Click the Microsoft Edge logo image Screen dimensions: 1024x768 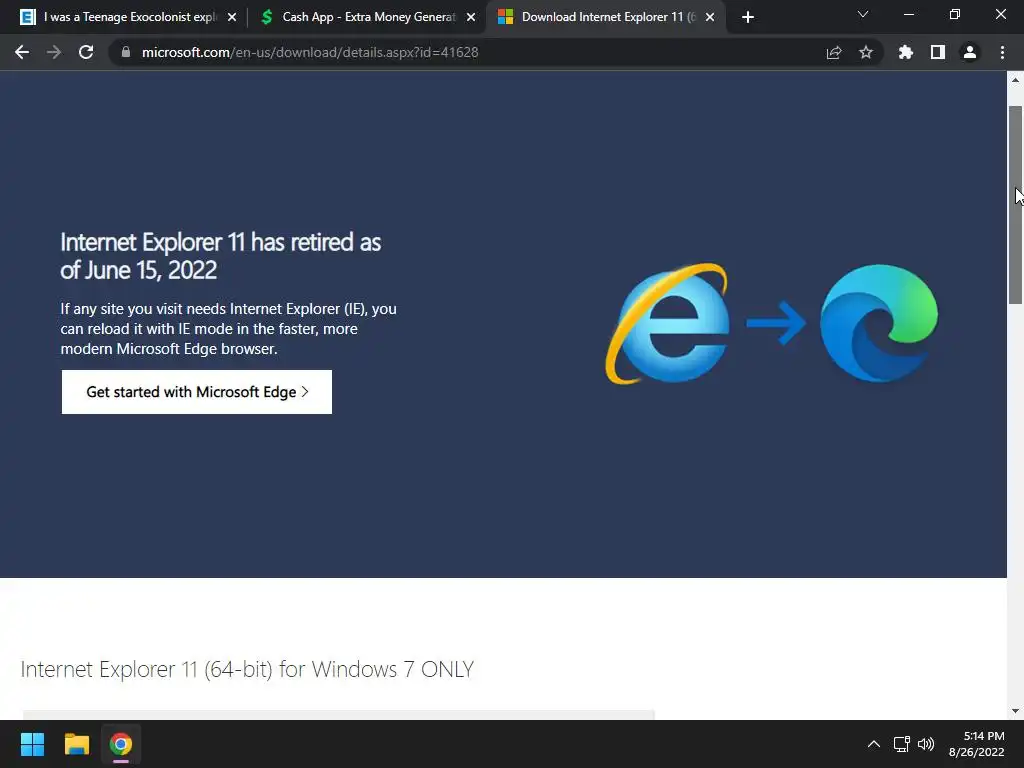pos(878,323)
